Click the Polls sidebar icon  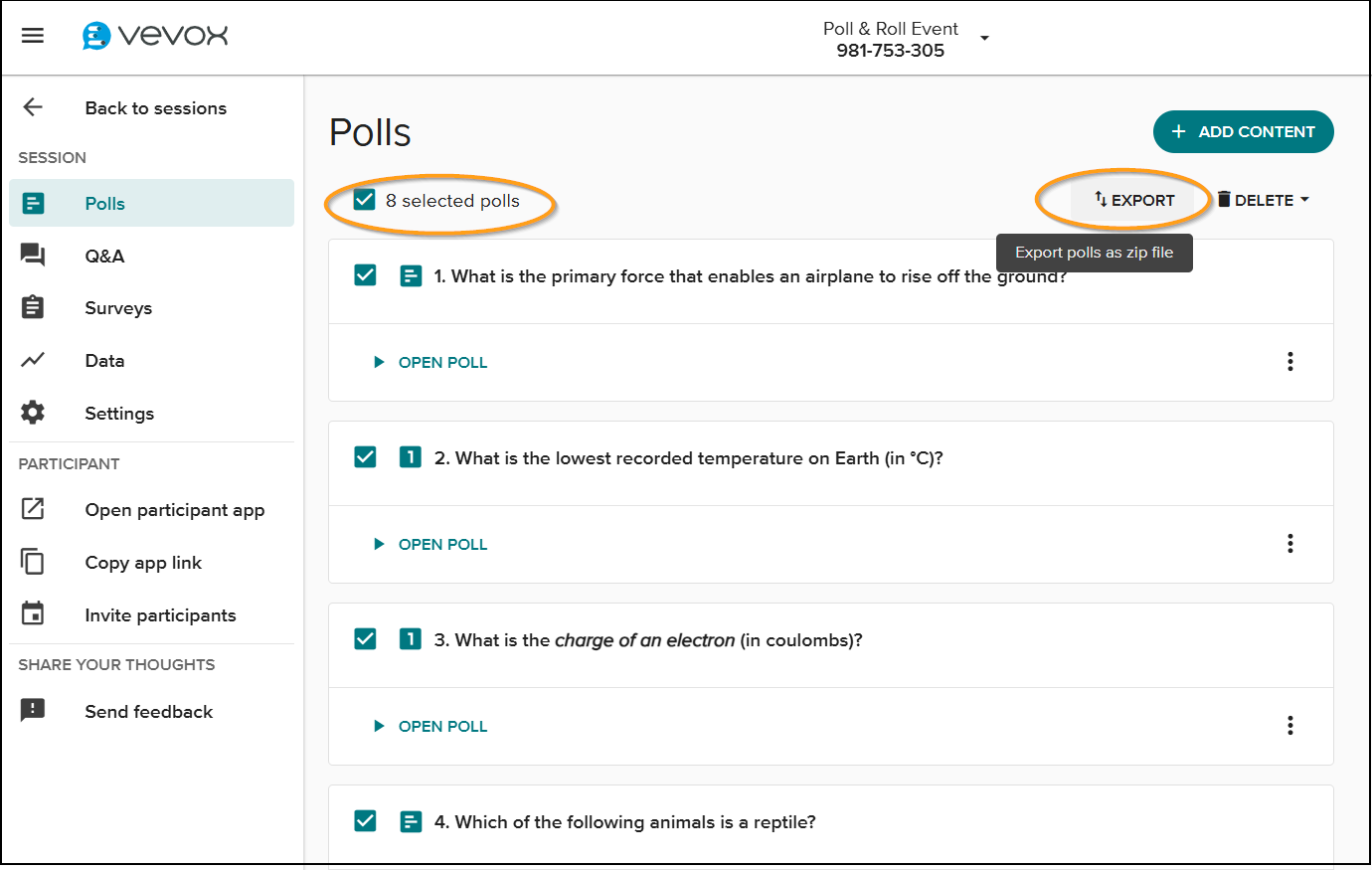tap(33, 204)
